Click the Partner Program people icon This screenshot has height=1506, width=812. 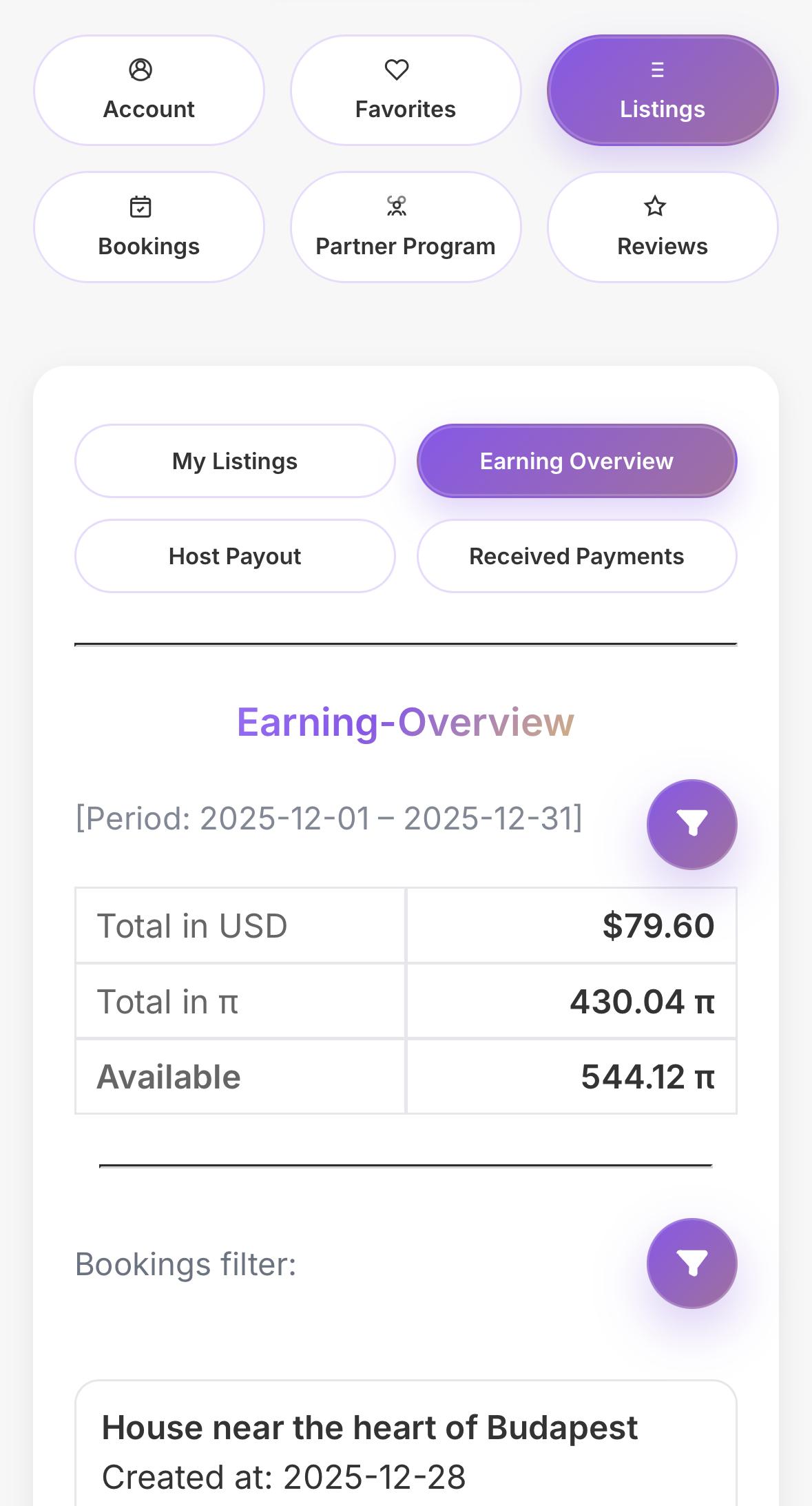tap(397, 206)
